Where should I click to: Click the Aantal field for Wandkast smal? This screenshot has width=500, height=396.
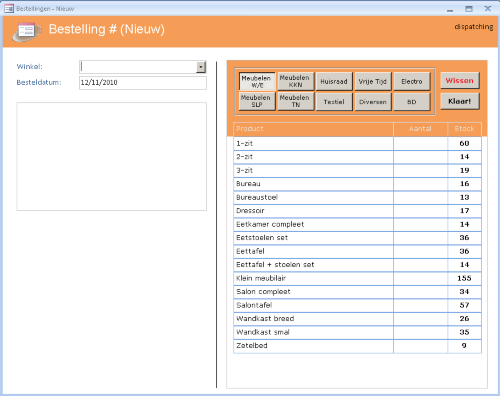pos(420,333)
